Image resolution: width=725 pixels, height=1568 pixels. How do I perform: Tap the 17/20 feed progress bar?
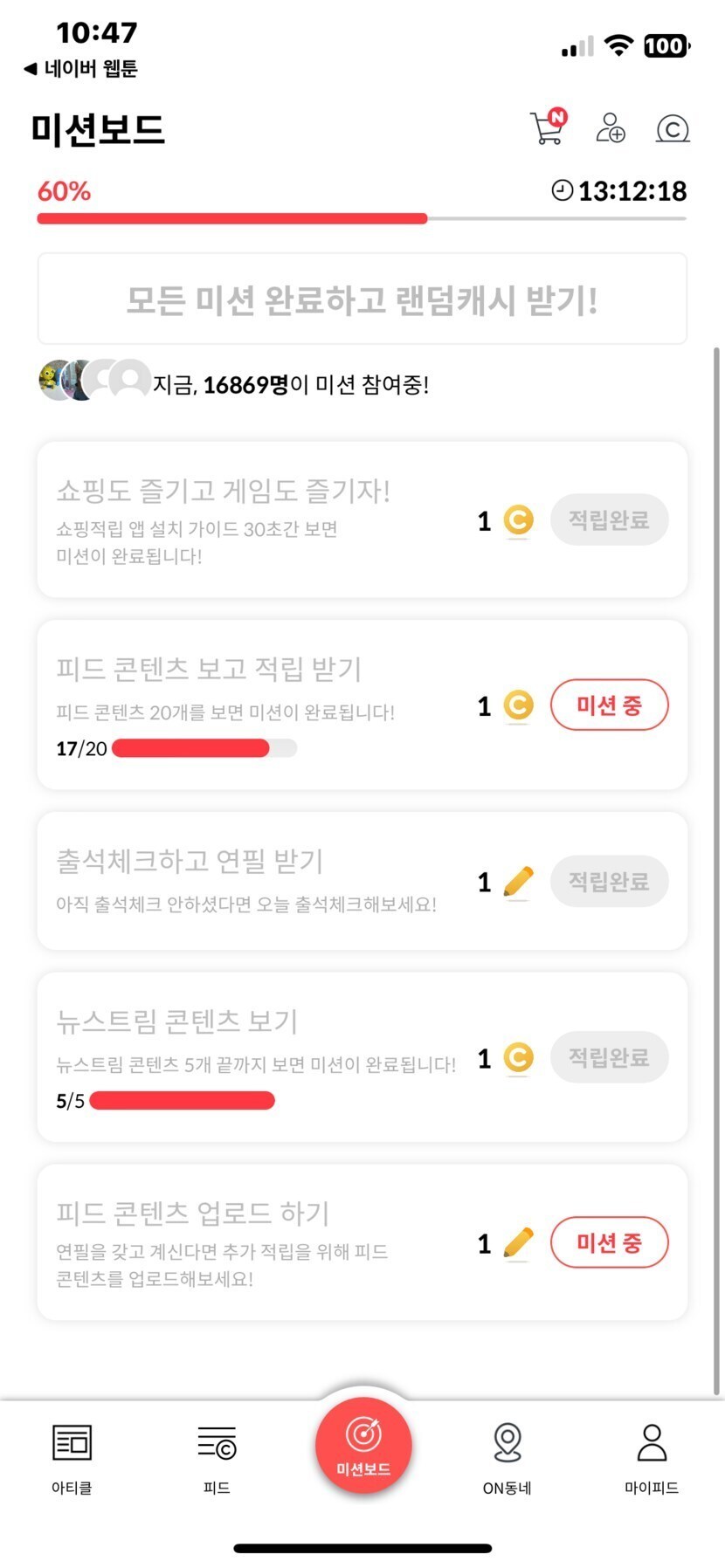point(204,748)
